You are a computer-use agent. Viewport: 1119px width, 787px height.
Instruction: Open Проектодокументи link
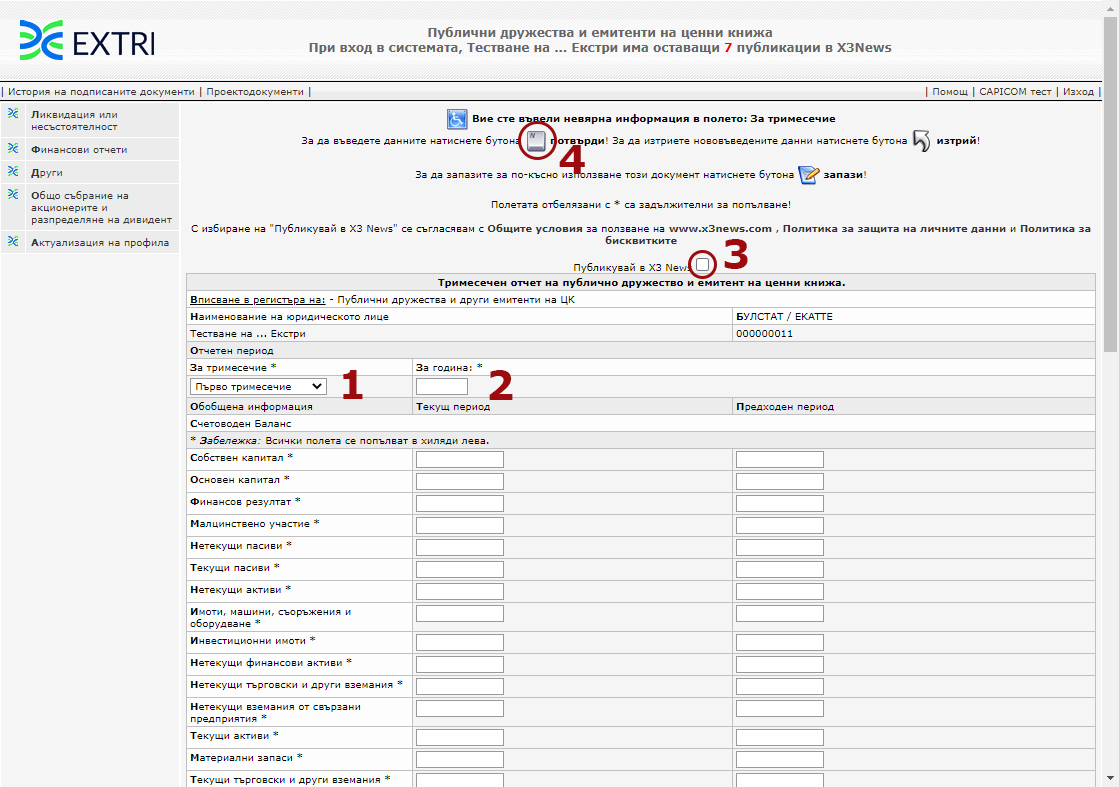coord(255,91)
